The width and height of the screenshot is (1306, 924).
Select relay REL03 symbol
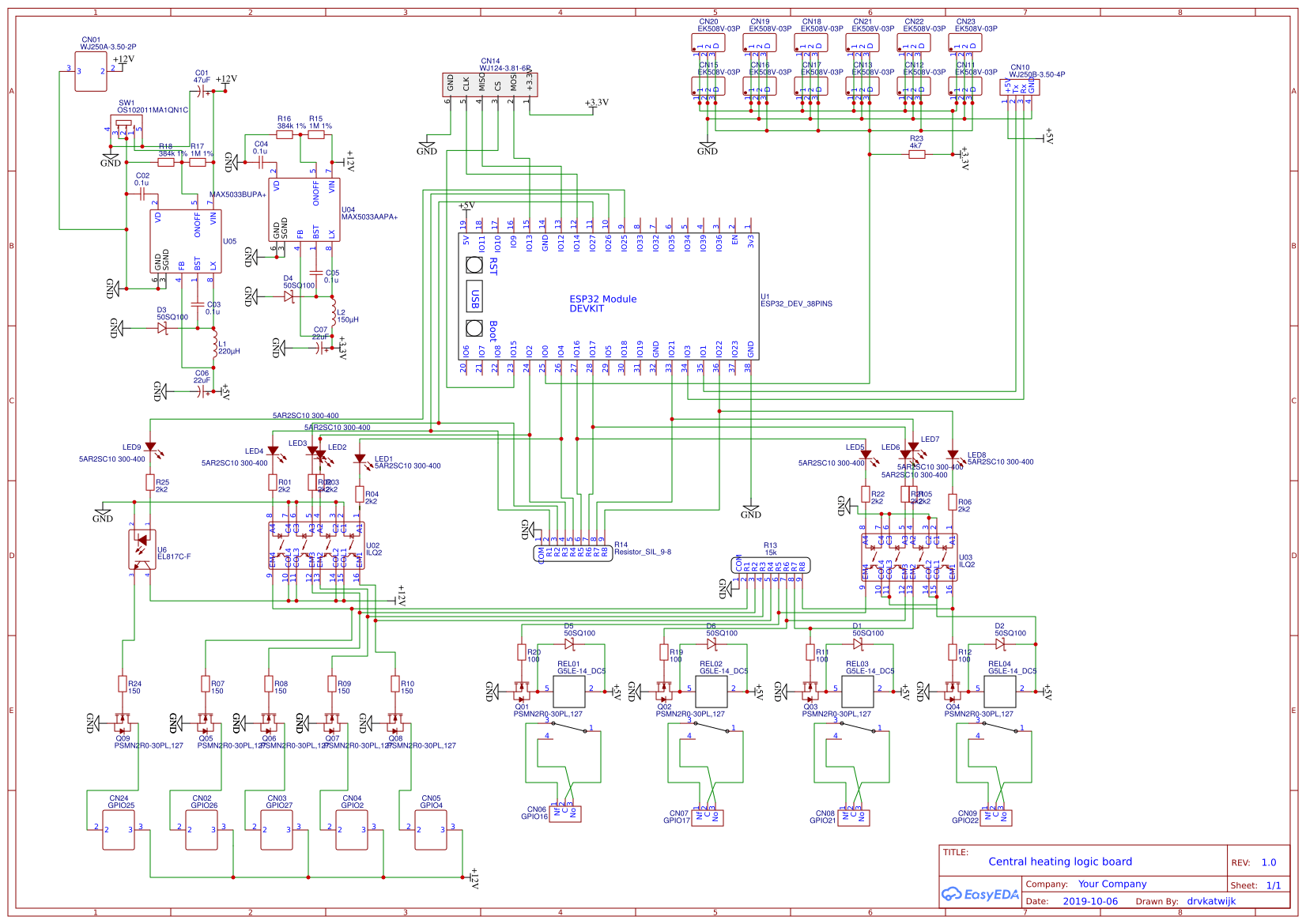858,692
